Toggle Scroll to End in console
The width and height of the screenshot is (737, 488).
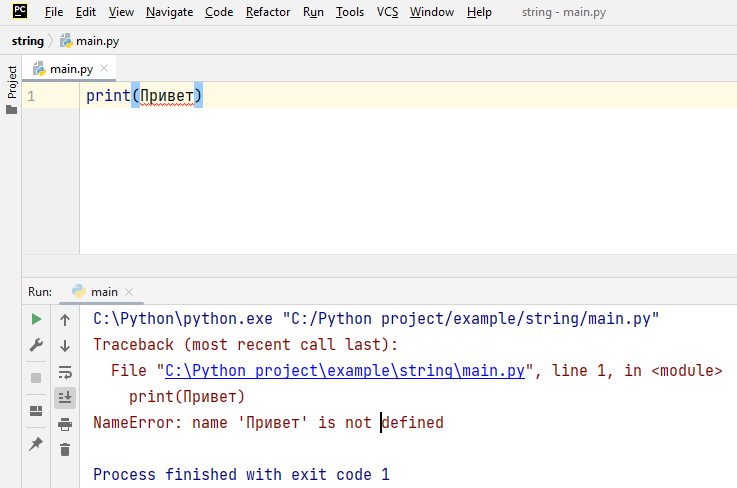pos(65,398)
